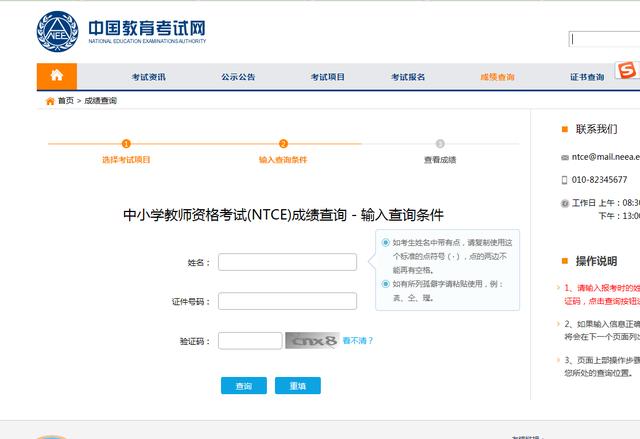Go to 考试报名 section
The image size is (640, 439).
click(408, 77)
